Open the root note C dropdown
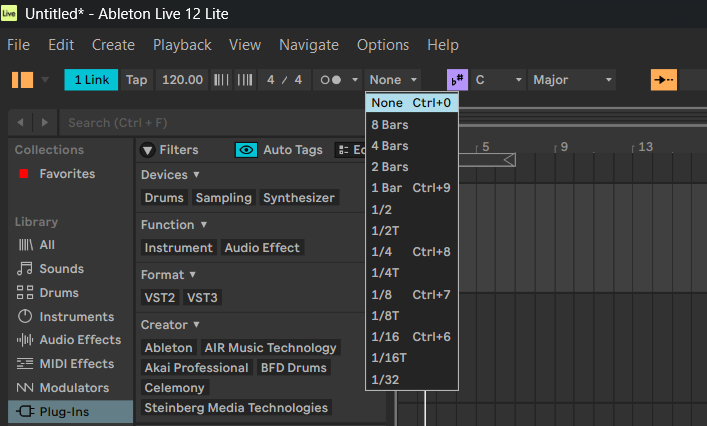 coord(498,80)
